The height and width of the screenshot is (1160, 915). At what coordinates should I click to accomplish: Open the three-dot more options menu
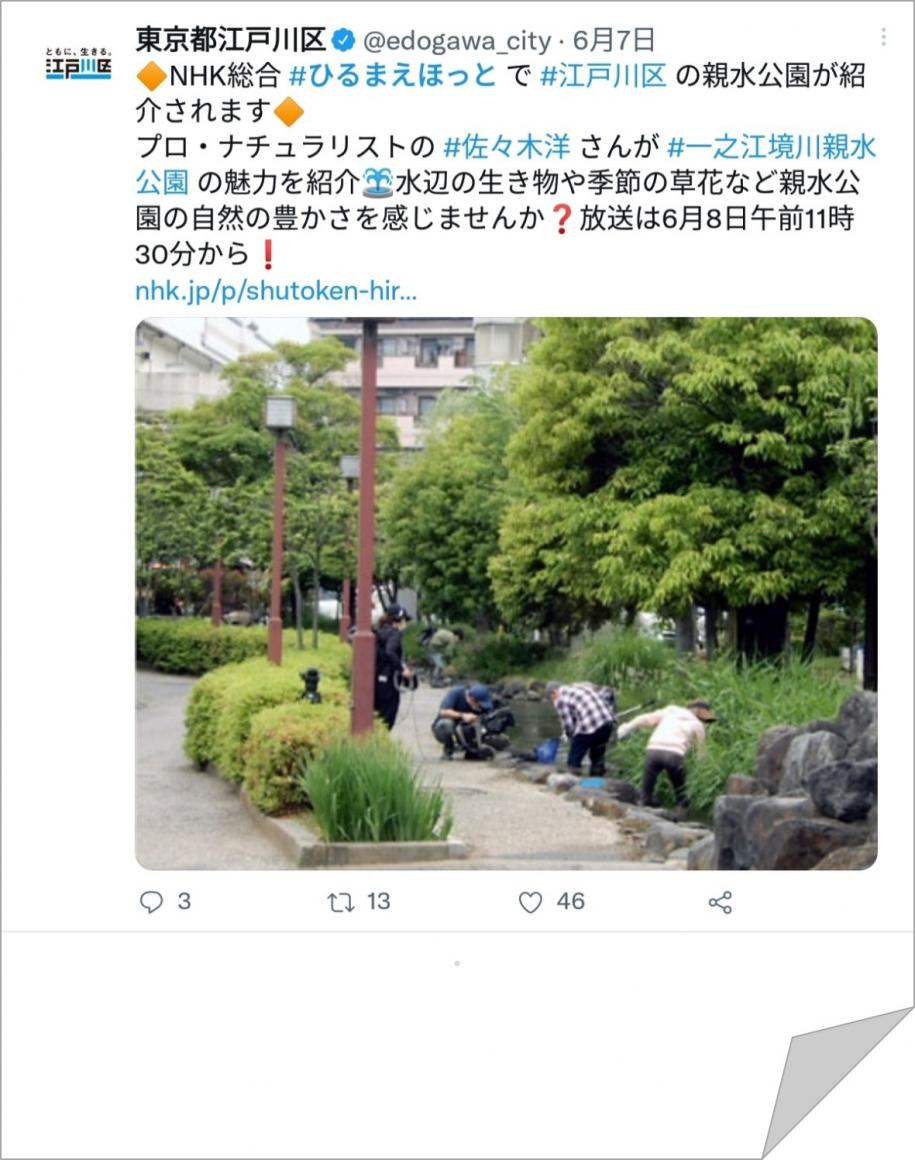click(x=883, y=37)
